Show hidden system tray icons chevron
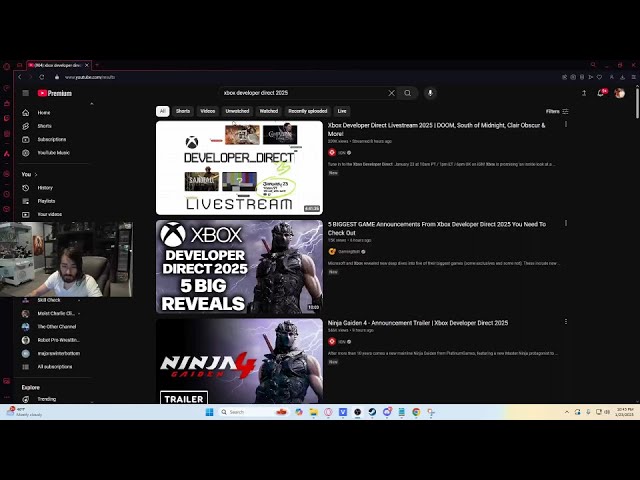Viewport: 640px width, 480px height. [567, 412]
